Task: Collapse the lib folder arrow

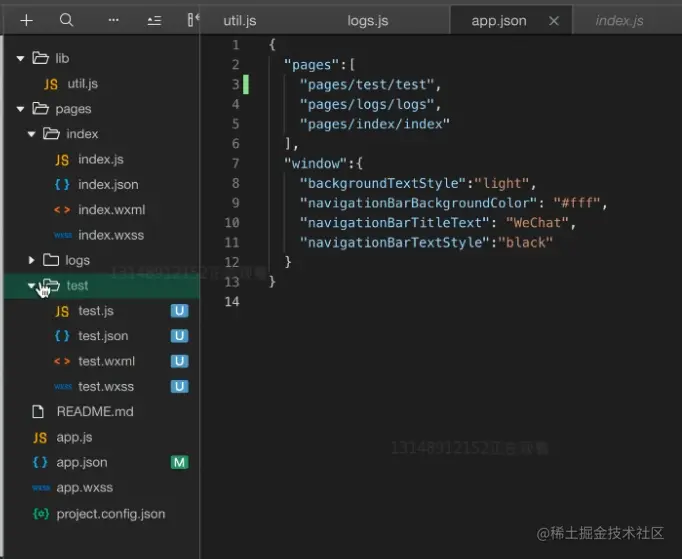Action: click(x=20, y=58)
